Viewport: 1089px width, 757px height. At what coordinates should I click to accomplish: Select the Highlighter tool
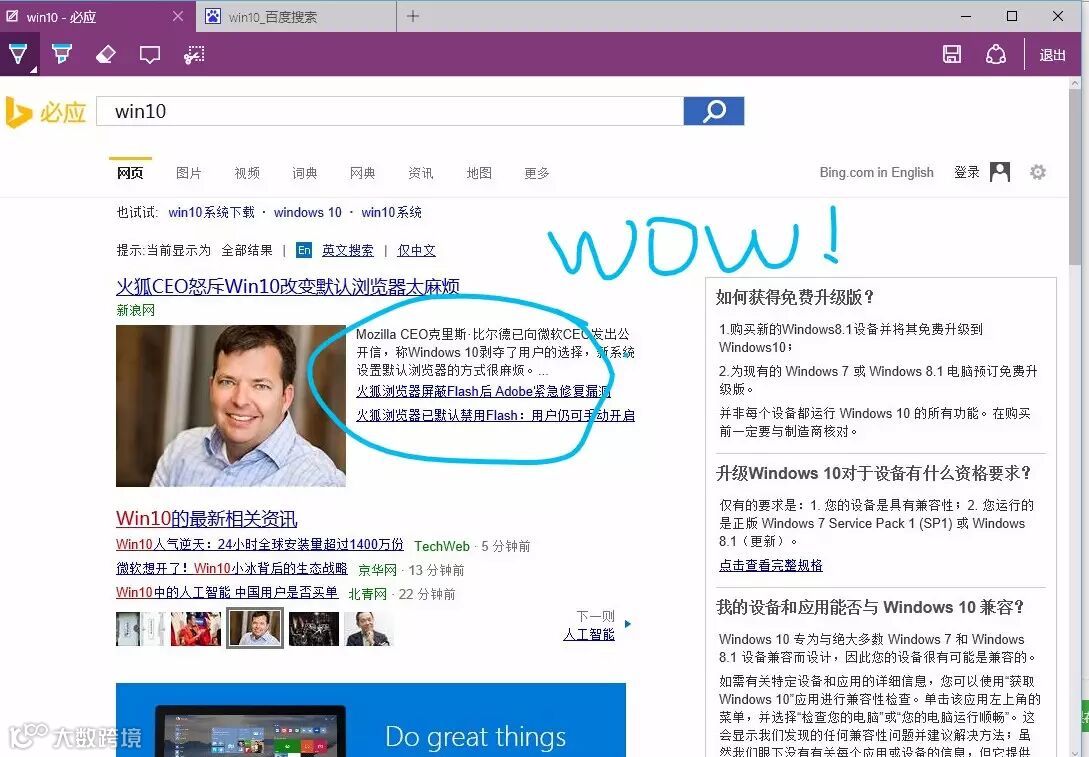click(x=62, y=53)
